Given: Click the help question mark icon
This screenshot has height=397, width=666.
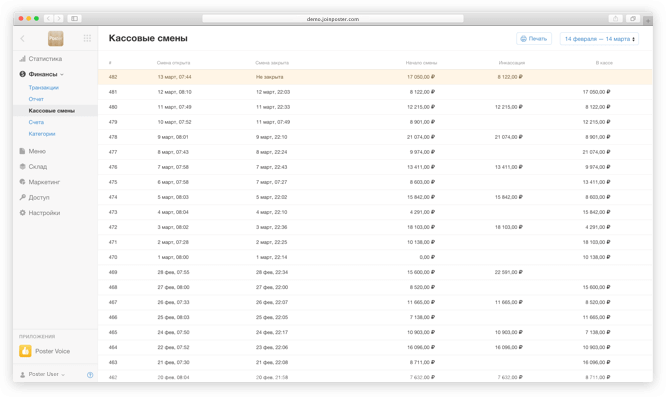Looking at the screenshot, I should [x=90, y=375].
